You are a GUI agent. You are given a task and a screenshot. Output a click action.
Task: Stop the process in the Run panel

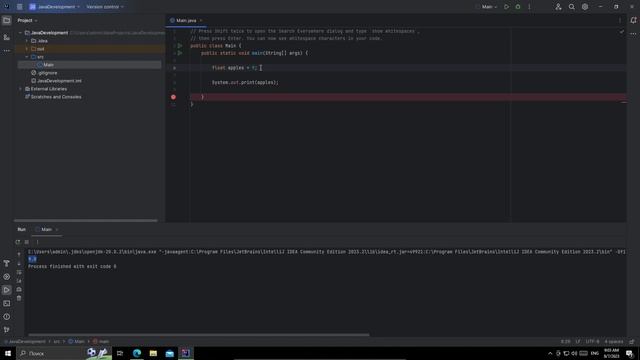coord(27,242)
